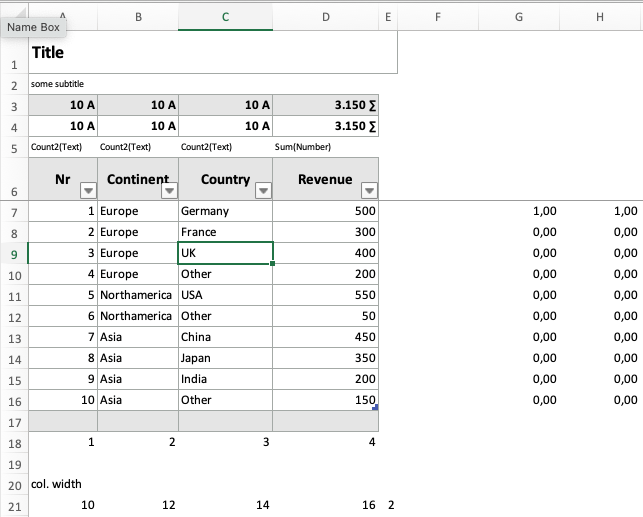Click 'Europe' in row 7

click(x=138, y=211)
